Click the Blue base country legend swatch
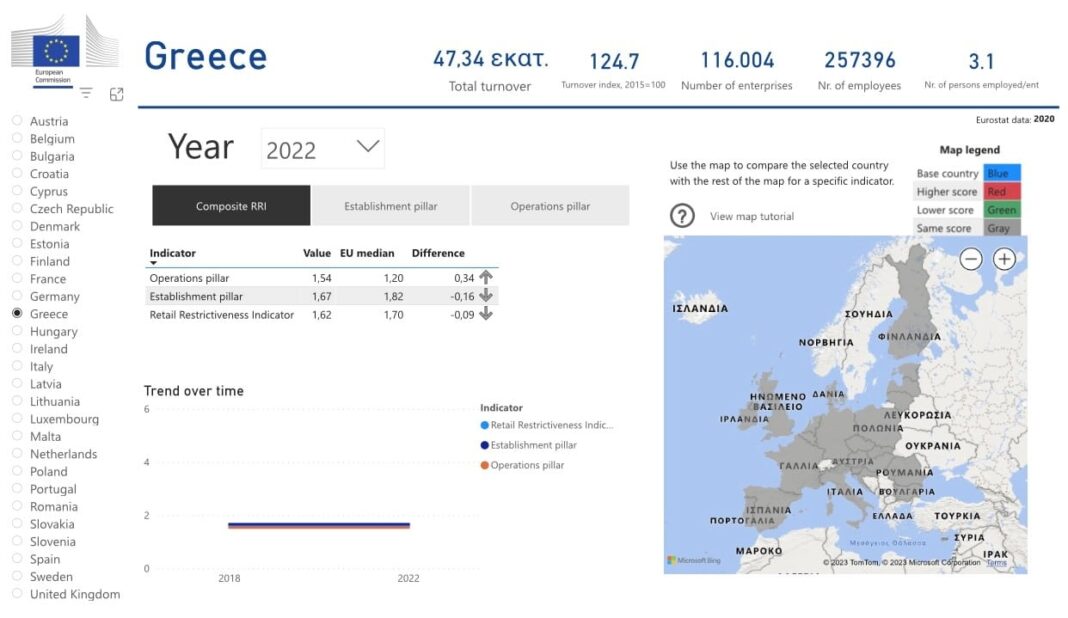Viewport: 1068px width, 618px height. coord(1001,173)
